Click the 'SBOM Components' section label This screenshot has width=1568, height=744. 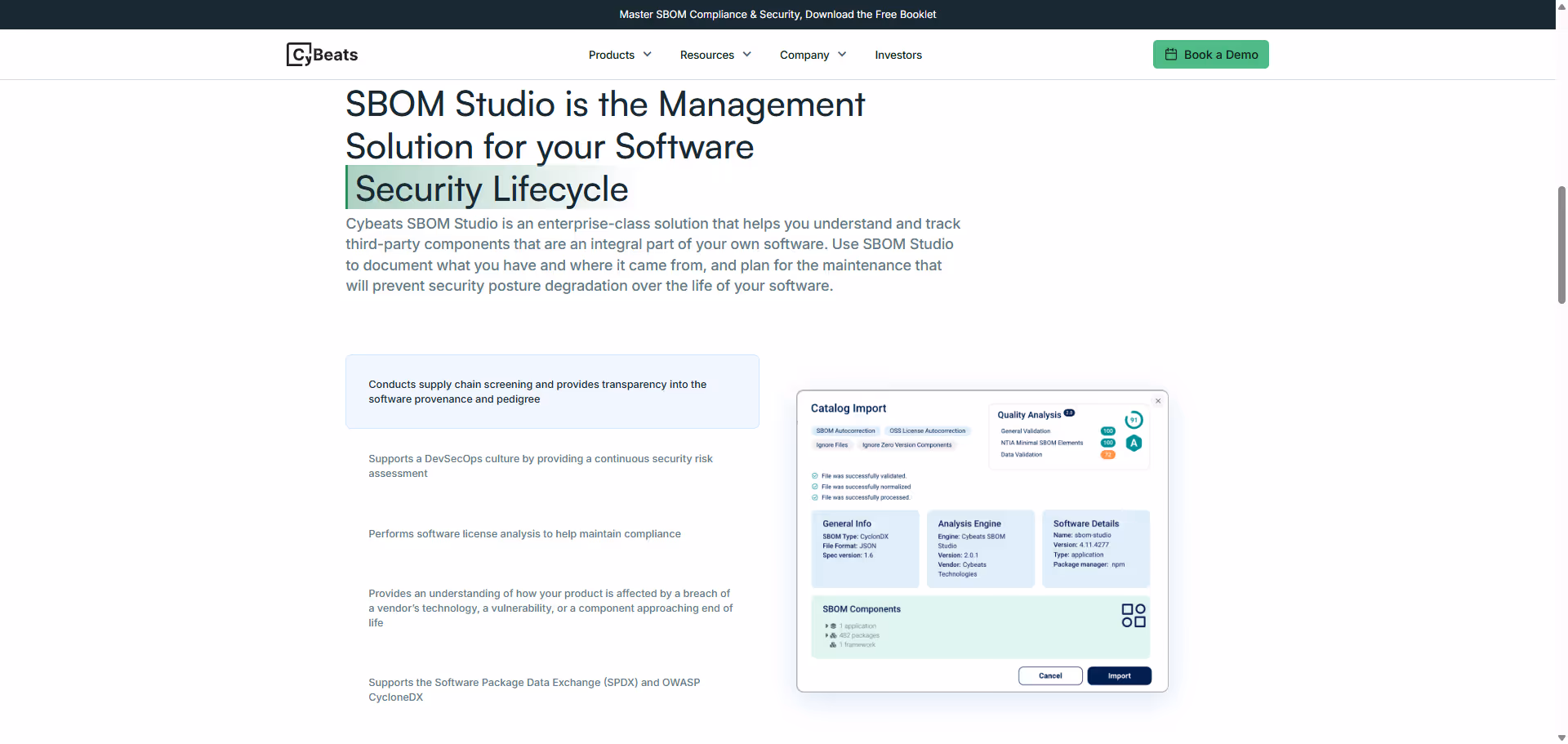(862, 609)
